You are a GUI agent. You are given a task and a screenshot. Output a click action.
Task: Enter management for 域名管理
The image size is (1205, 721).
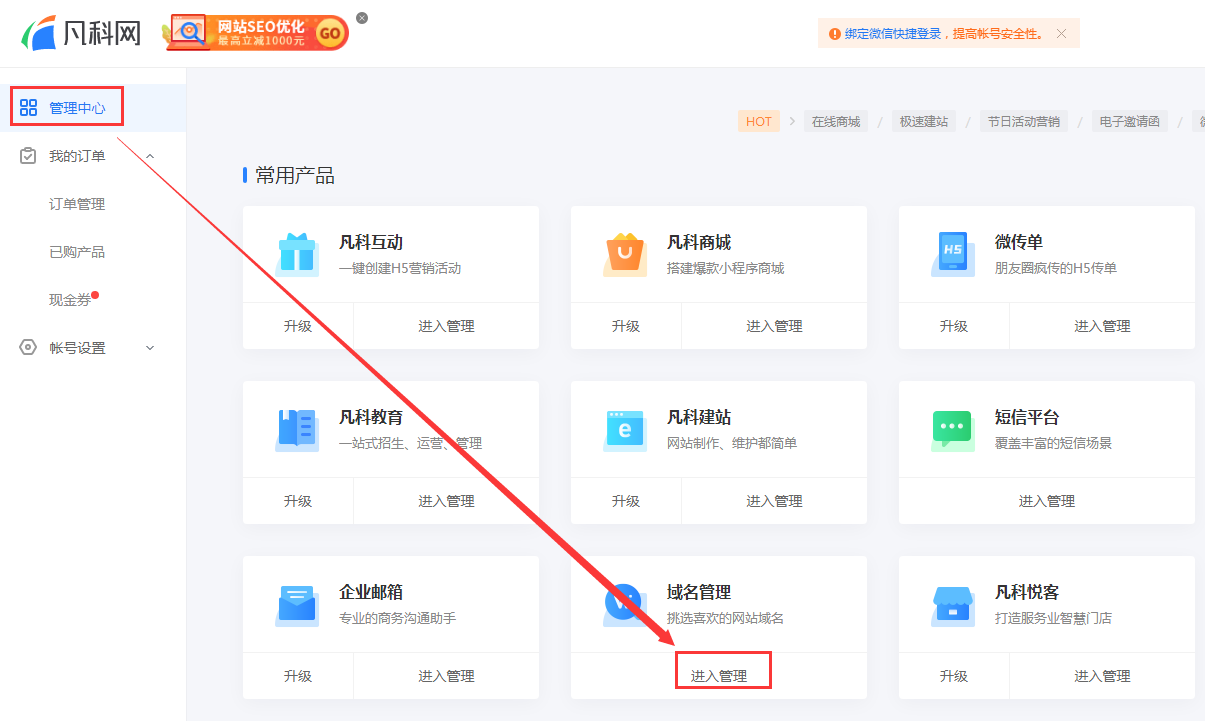719,676
